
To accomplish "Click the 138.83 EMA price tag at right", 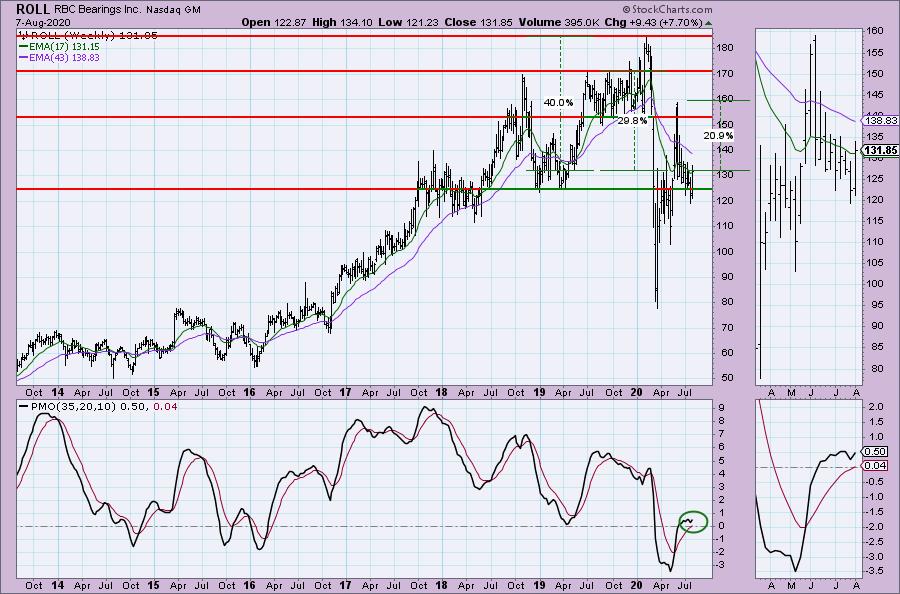I will (880, 121).
